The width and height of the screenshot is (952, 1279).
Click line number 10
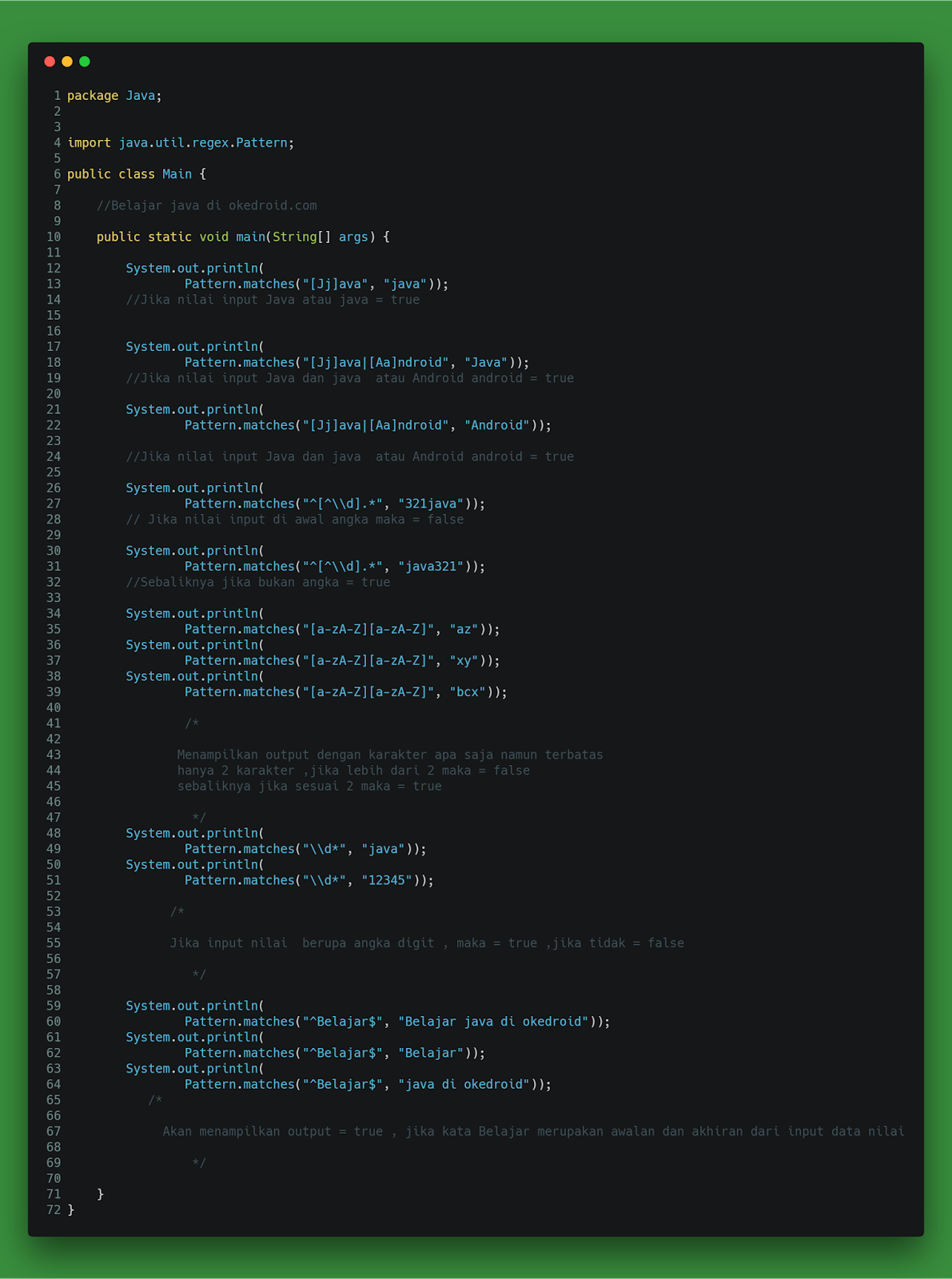54,237
